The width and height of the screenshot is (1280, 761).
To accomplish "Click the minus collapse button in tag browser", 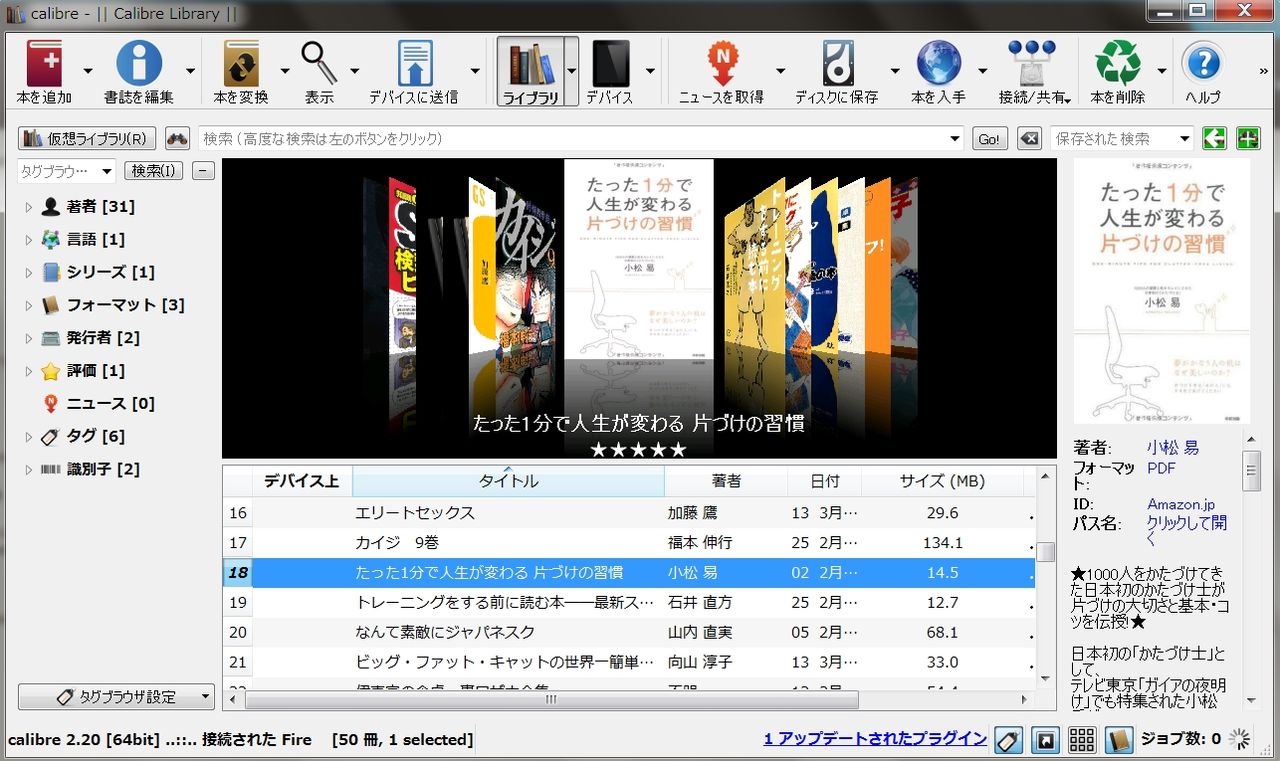I will pyautogui.click(x=203, y=171).
